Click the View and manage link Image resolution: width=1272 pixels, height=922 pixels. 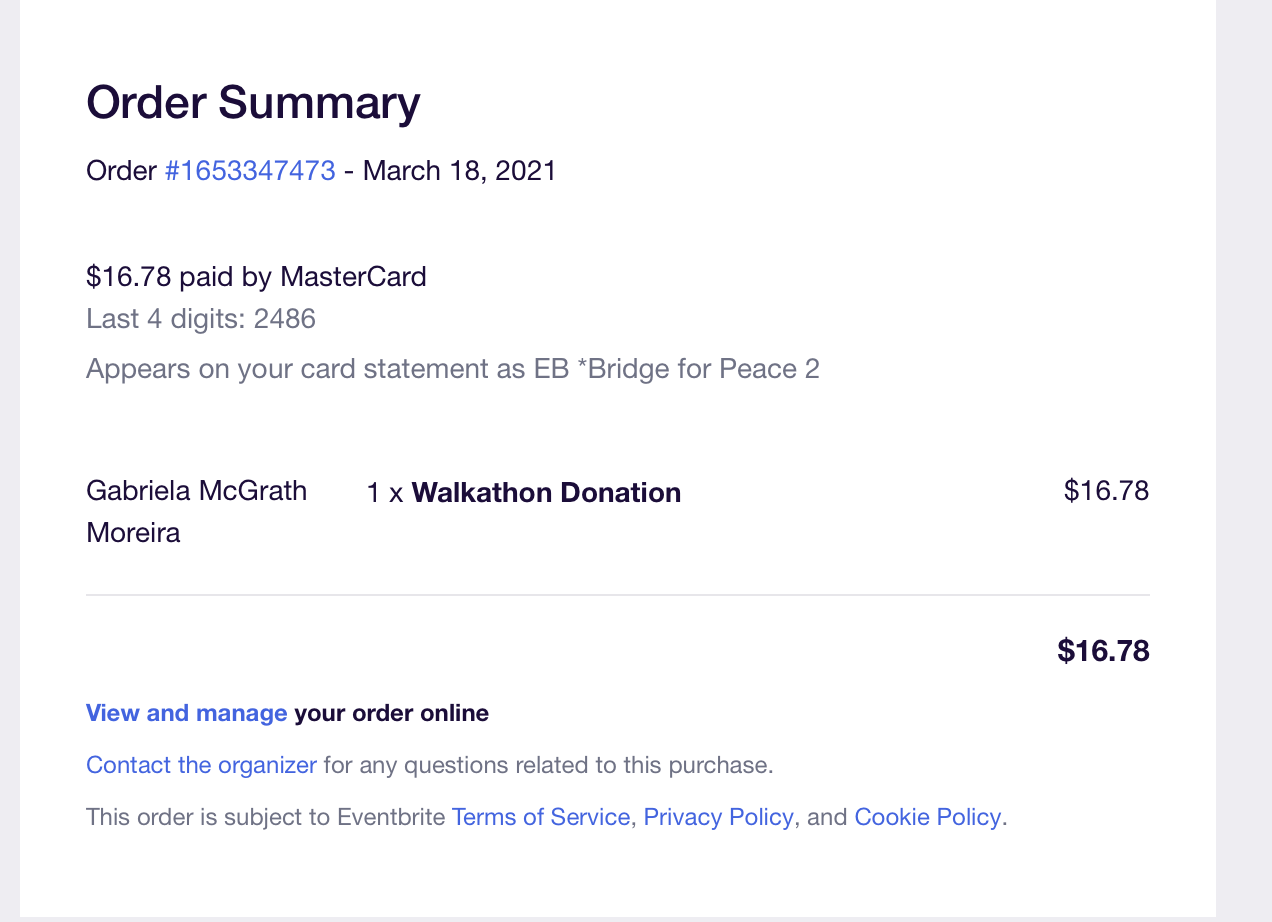(x=186, y=713)
